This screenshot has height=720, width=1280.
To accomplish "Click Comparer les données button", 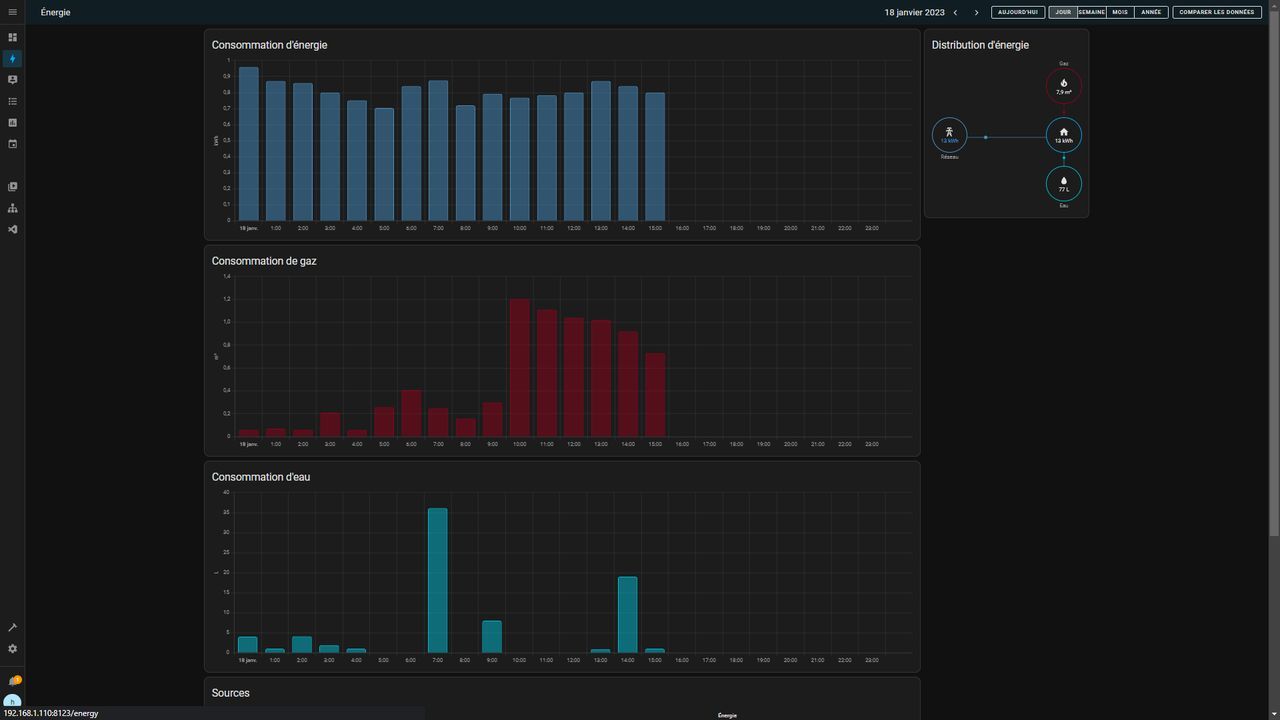I will [1216, 13].
